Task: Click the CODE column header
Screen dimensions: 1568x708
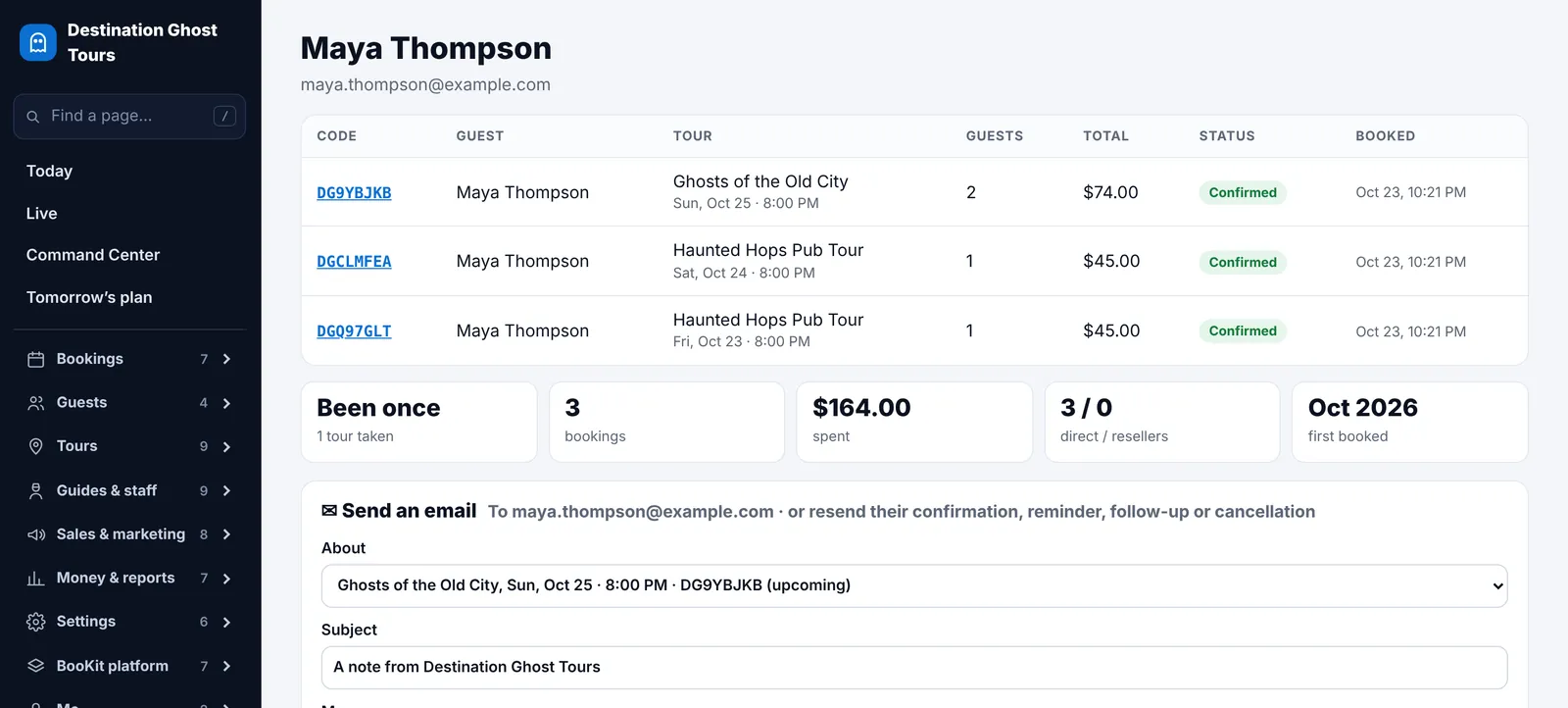Action: 337,136
